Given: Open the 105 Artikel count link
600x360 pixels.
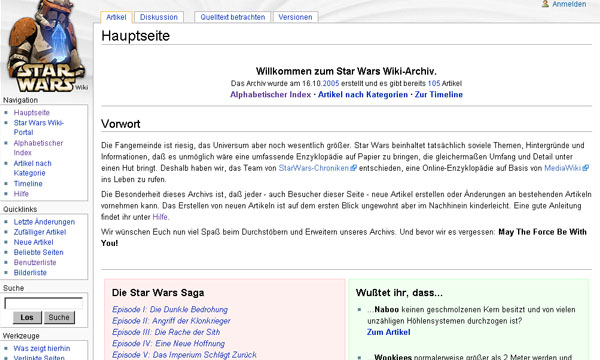Looking at the screenshot, I should pyautogui.click(x=434, y=83).
